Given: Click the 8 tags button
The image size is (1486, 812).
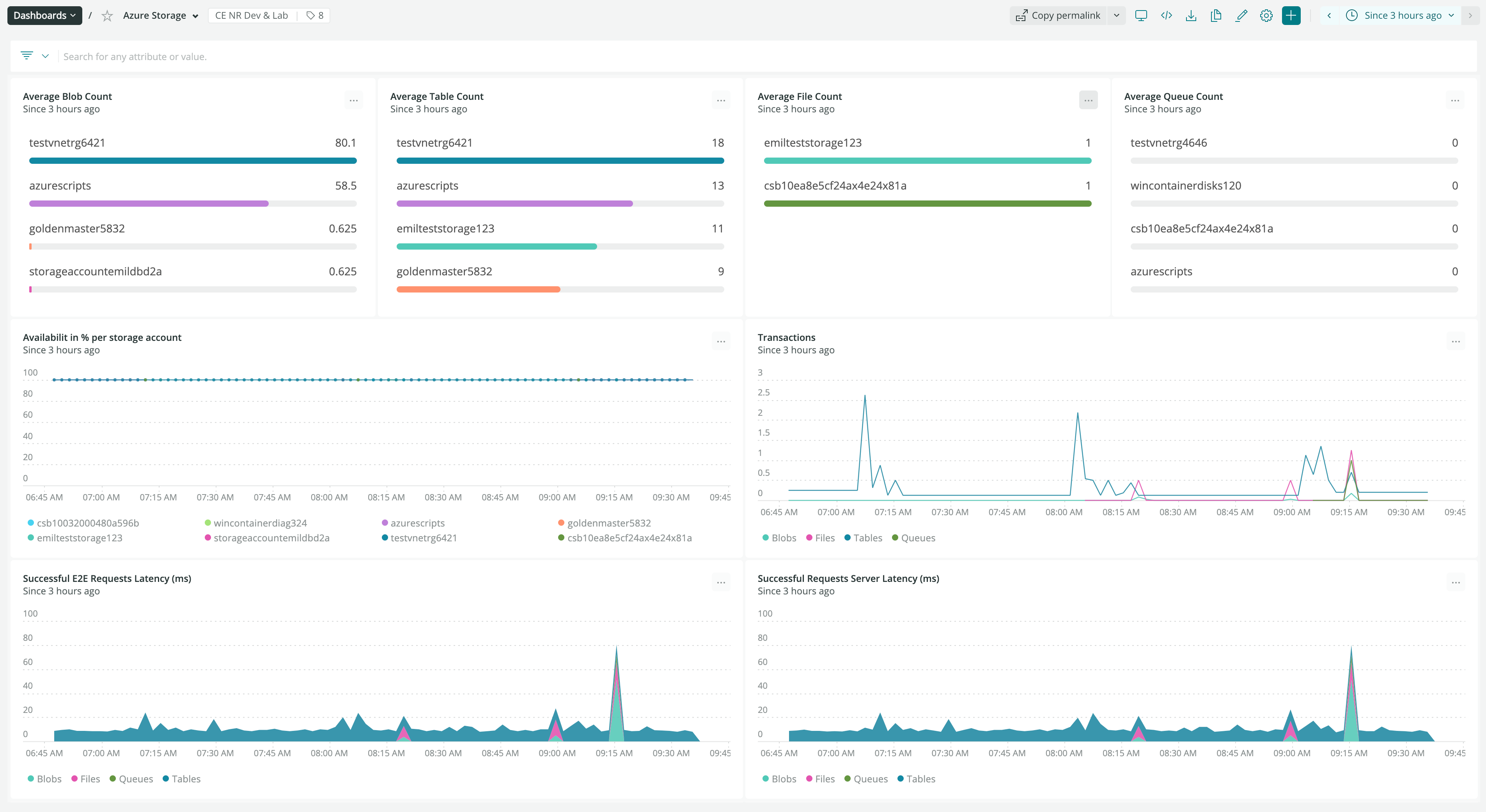Looking at the screenshot, I should click(315, 16).
